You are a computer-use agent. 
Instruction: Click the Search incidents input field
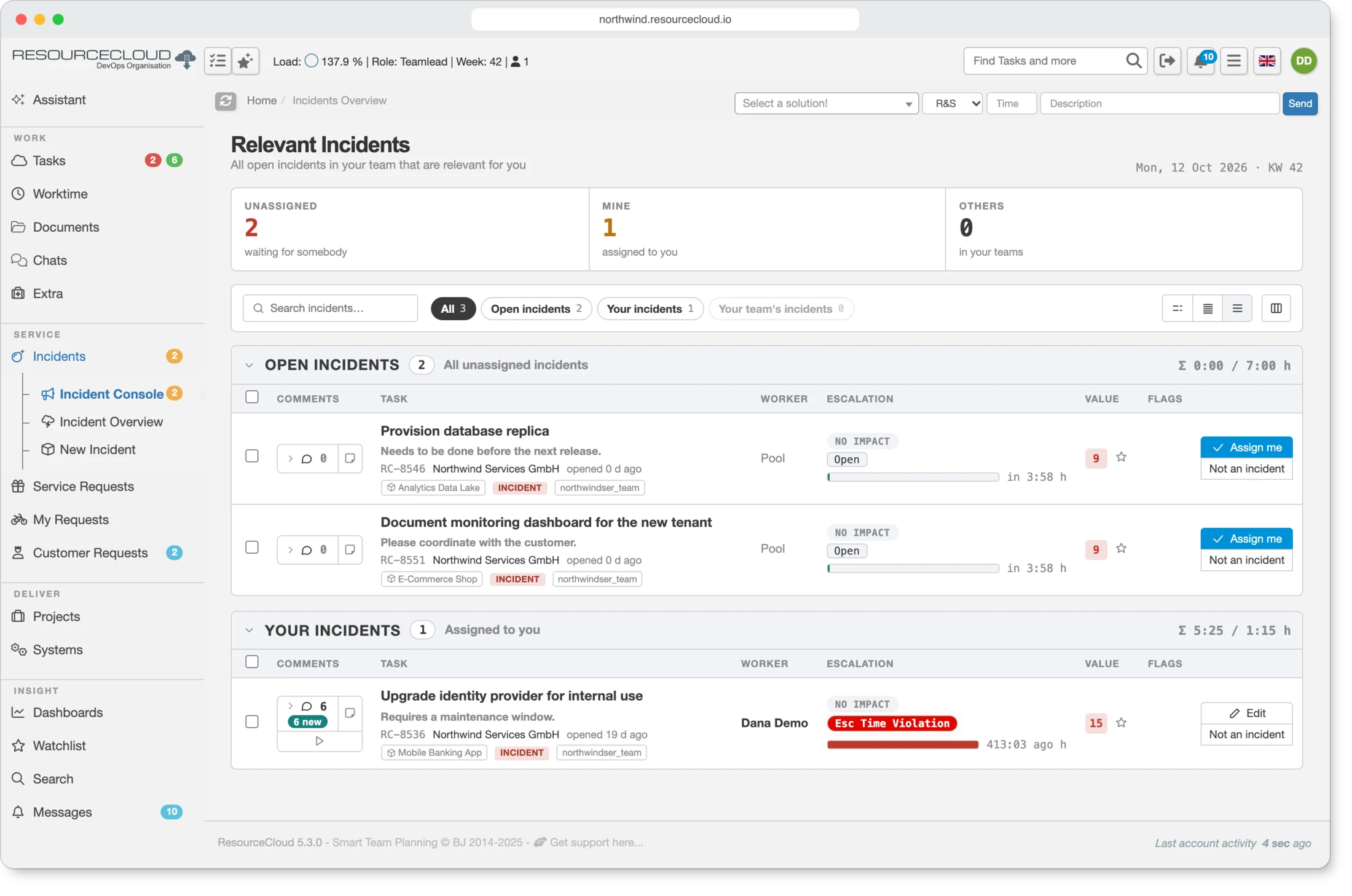click(330, 308)
